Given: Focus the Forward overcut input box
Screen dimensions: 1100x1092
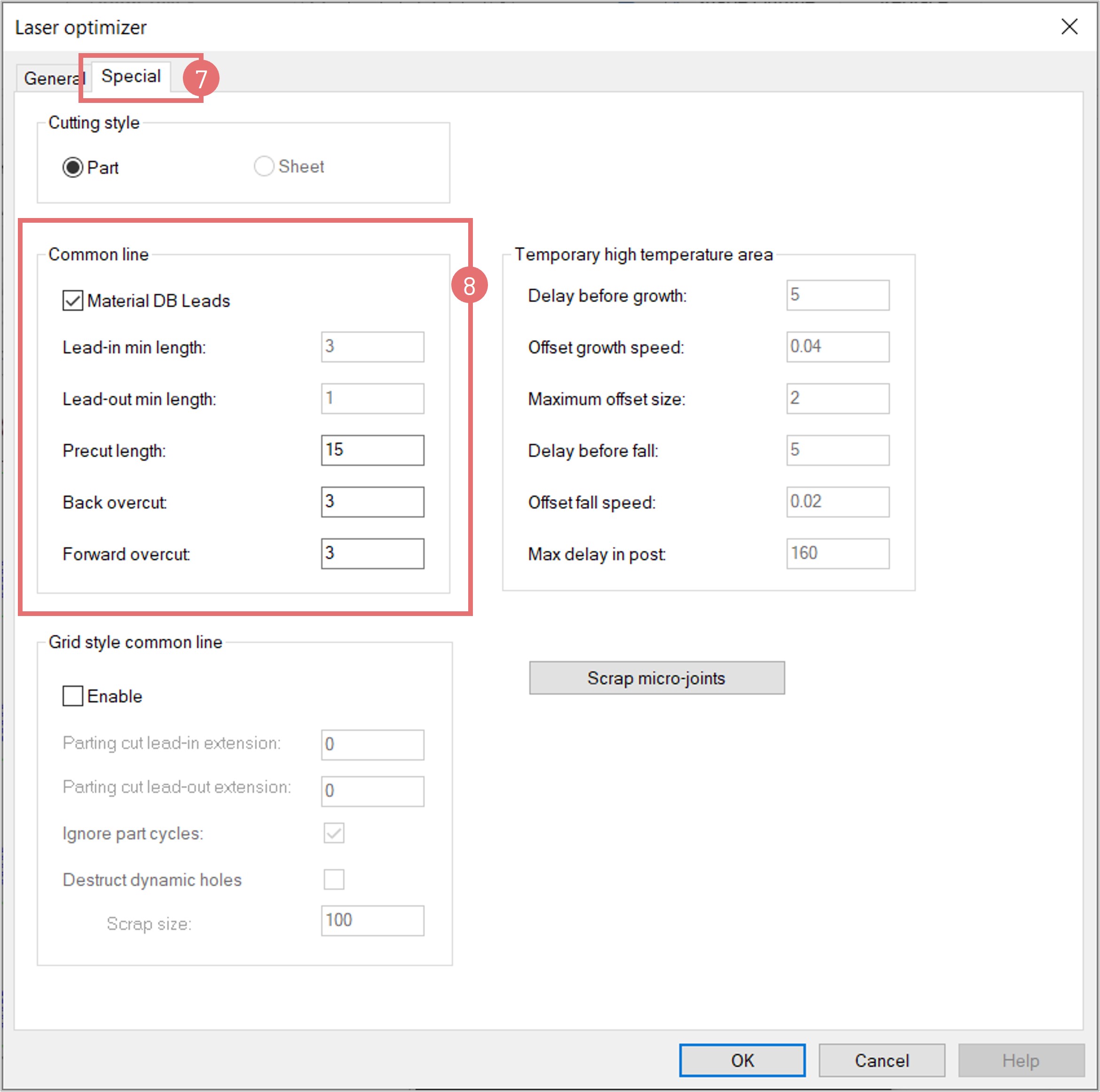Looking at the screenshot, I should point(372,554).
